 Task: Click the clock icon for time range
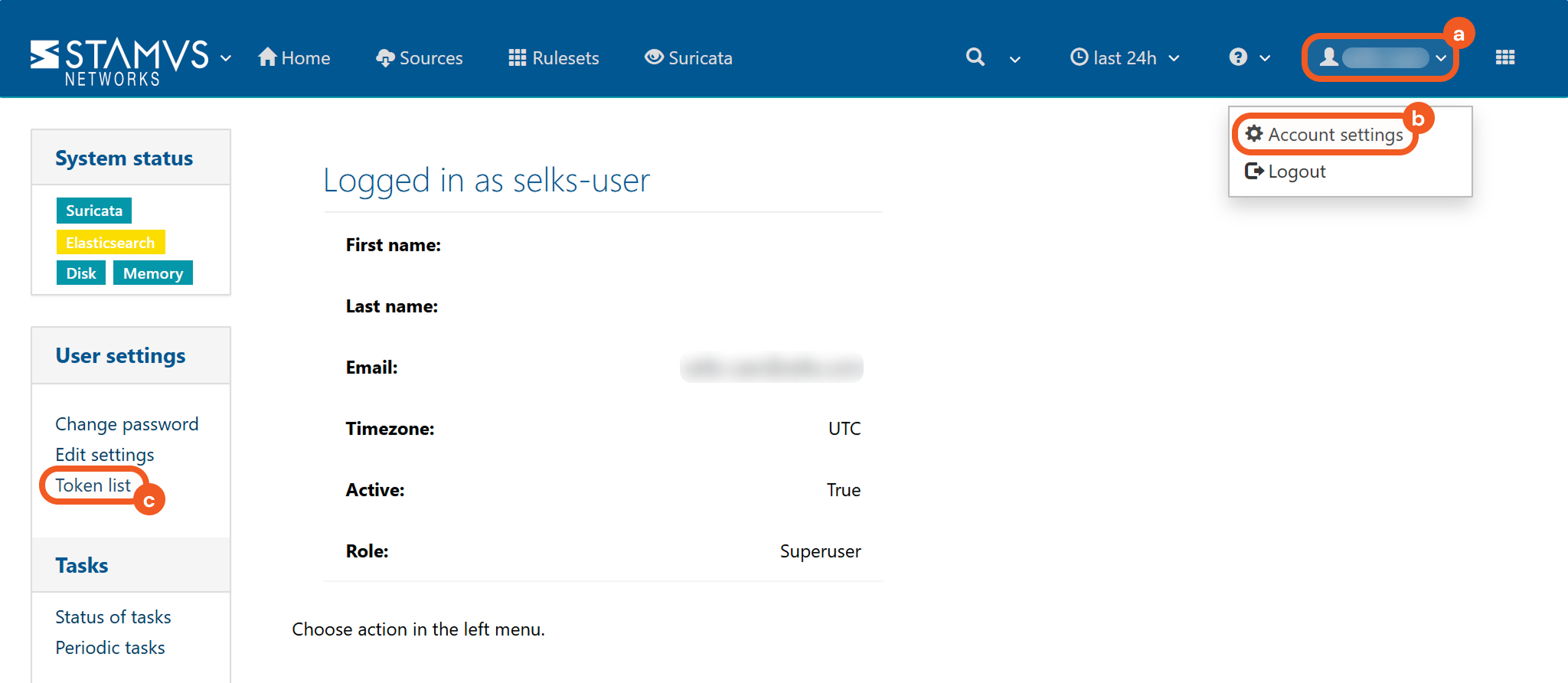[1079, 57]
